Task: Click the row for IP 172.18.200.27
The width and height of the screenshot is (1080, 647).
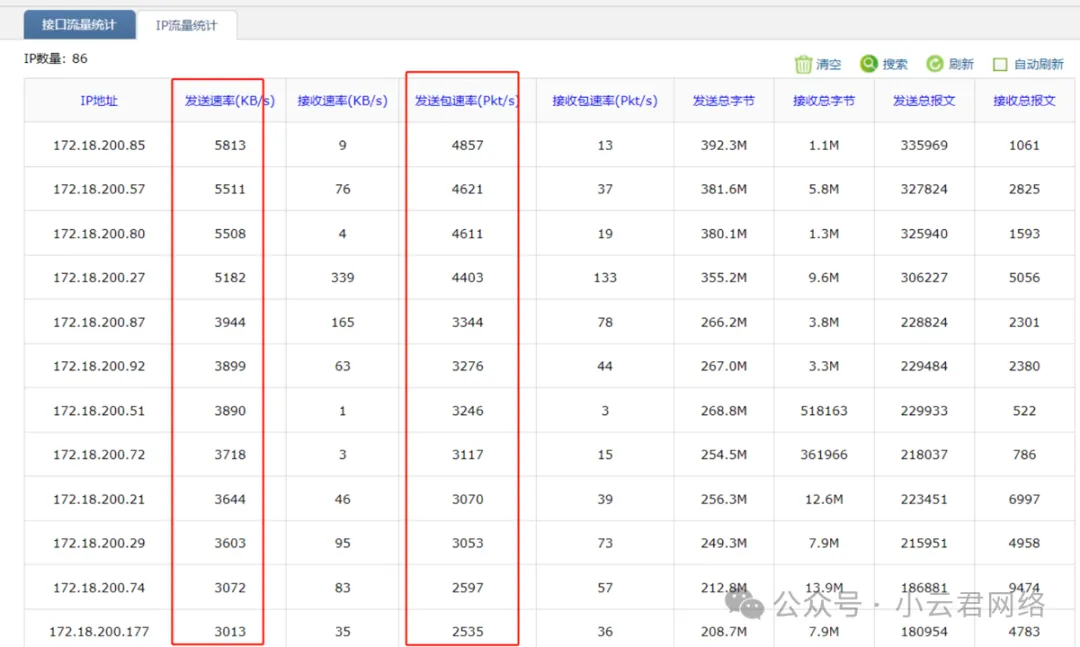Action: [x=99, y=278]
